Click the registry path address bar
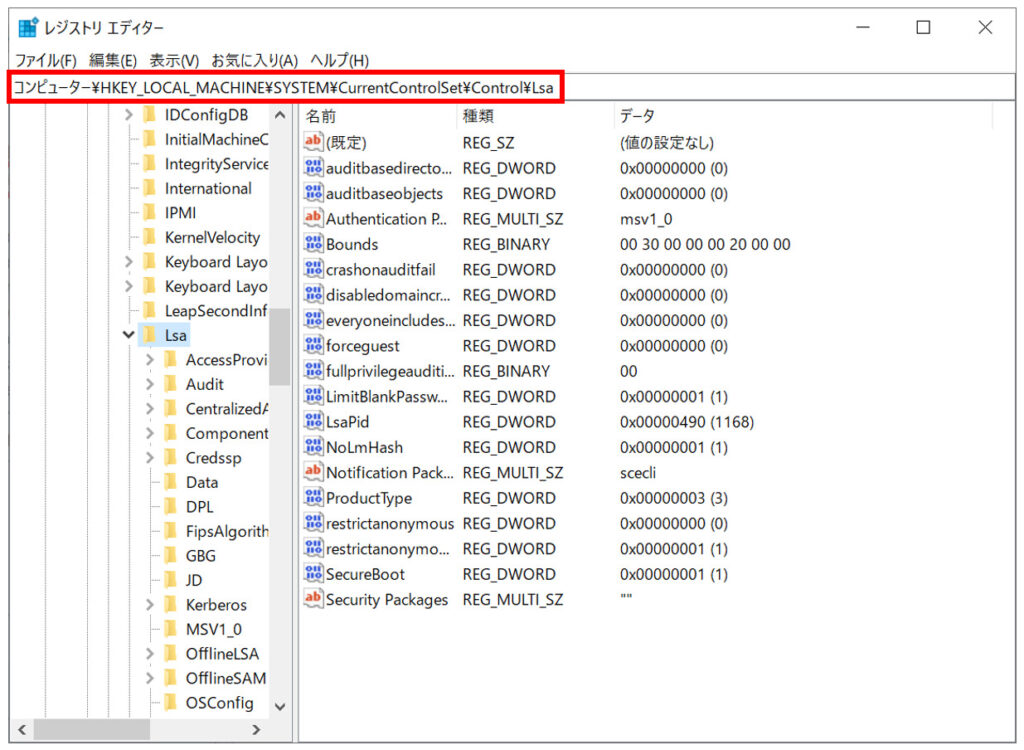The image size is (1024, 750). 512,88
